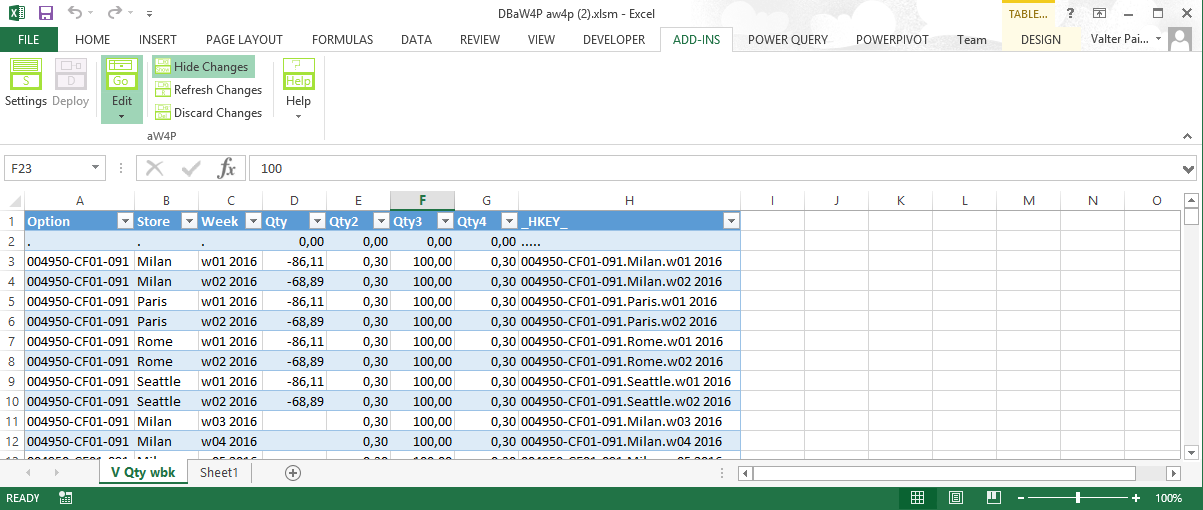Click the Enter checkmark icon in formula bar
Screen dimensions: 1203x510
(191, 168)
